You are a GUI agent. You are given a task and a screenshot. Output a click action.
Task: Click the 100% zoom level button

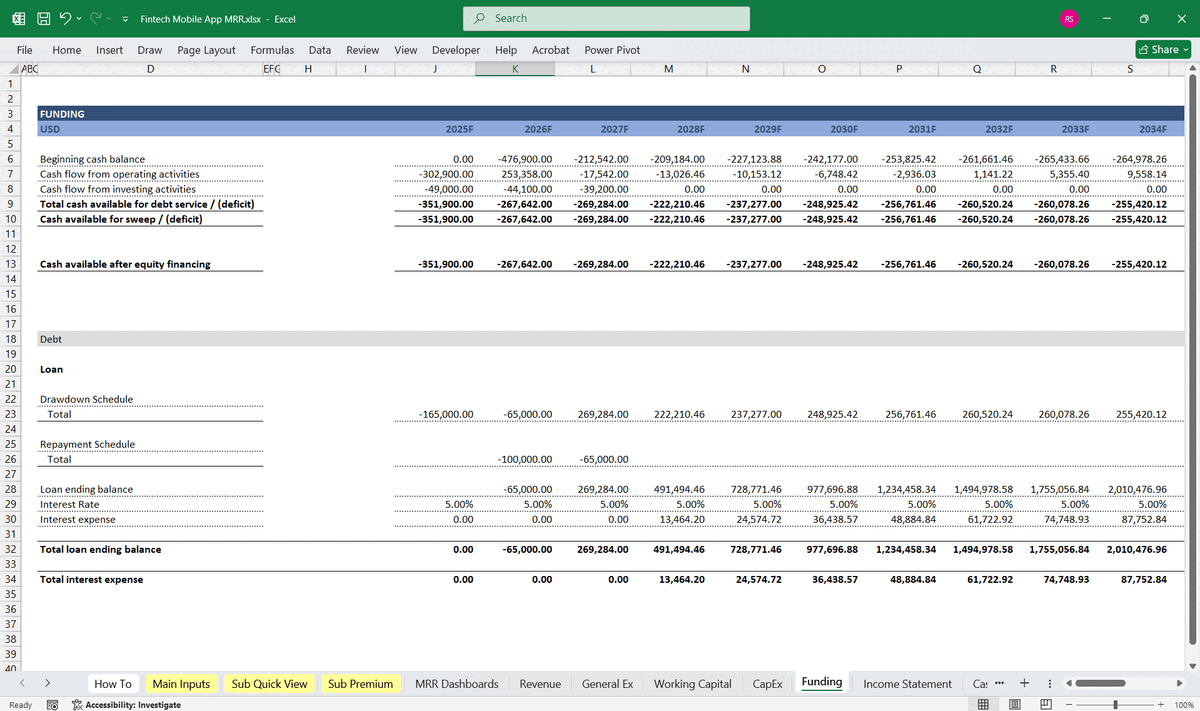(1184, 704)
